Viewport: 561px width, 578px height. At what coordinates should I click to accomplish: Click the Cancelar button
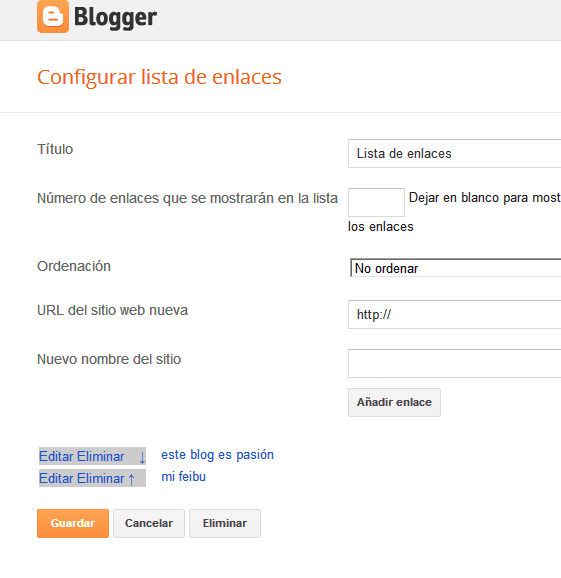pyautogui.click(x=149, y=523)
